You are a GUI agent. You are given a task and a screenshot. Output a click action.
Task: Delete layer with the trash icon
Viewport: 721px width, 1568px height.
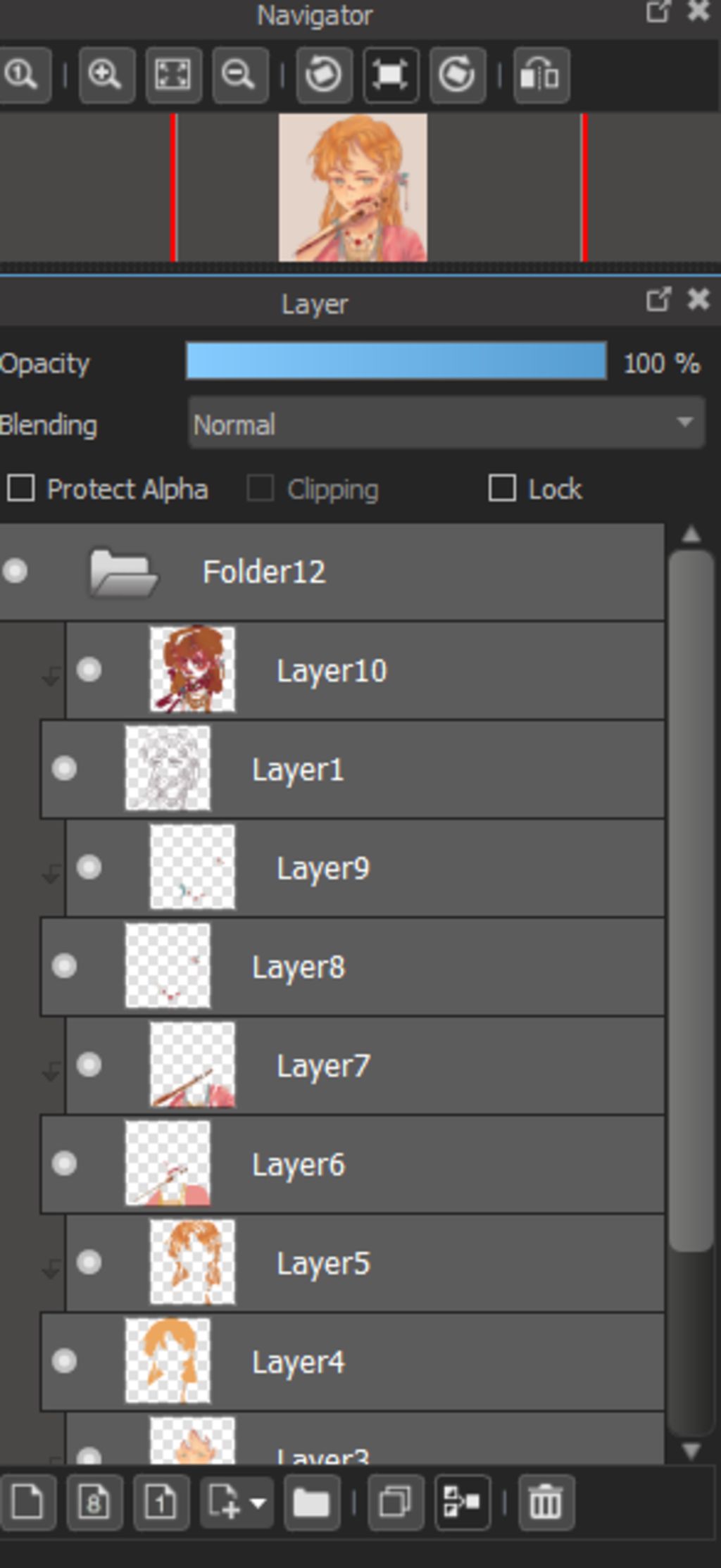pos(546,1503)
